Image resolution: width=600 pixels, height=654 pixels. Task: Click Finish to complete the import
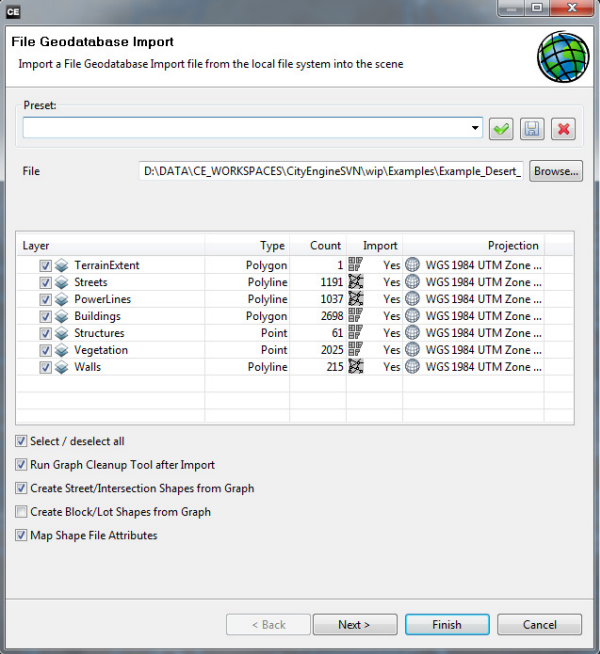(x=447, y=625)
